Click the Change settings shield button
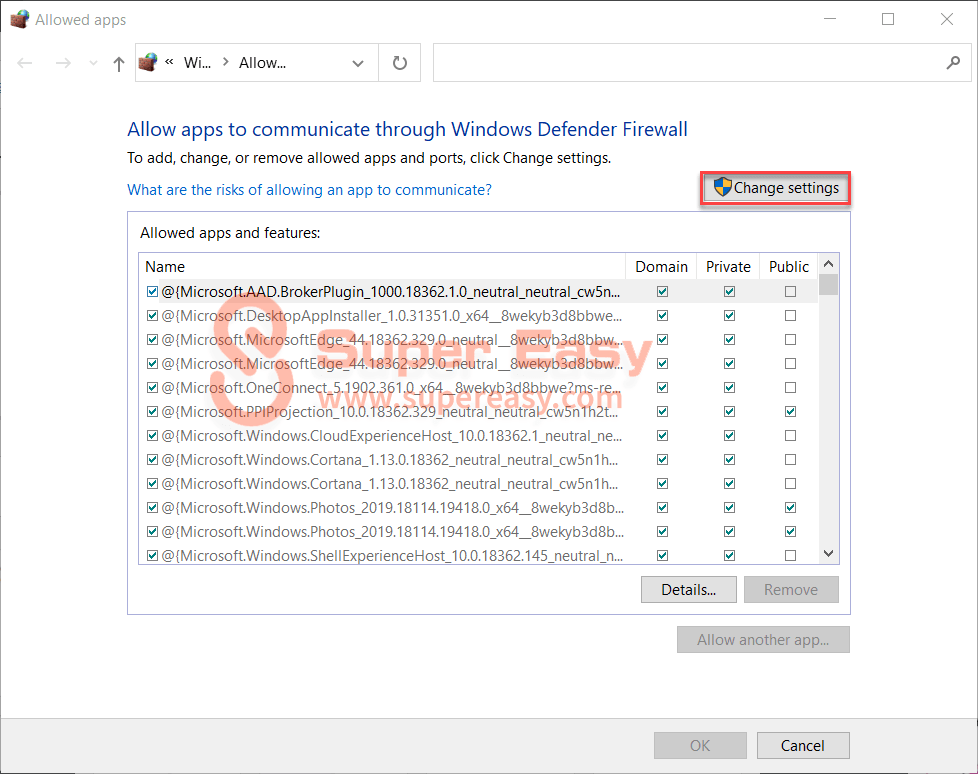The image size is (978, 774). (x=775, y=188)
